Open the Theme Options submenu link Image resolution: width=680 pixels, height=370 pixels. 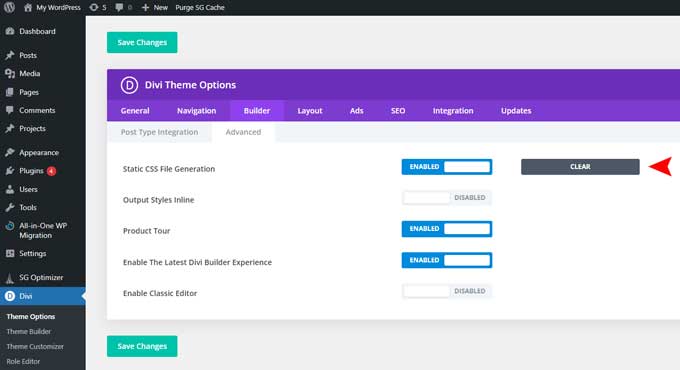pyautogui.click(x=31, y=317)
